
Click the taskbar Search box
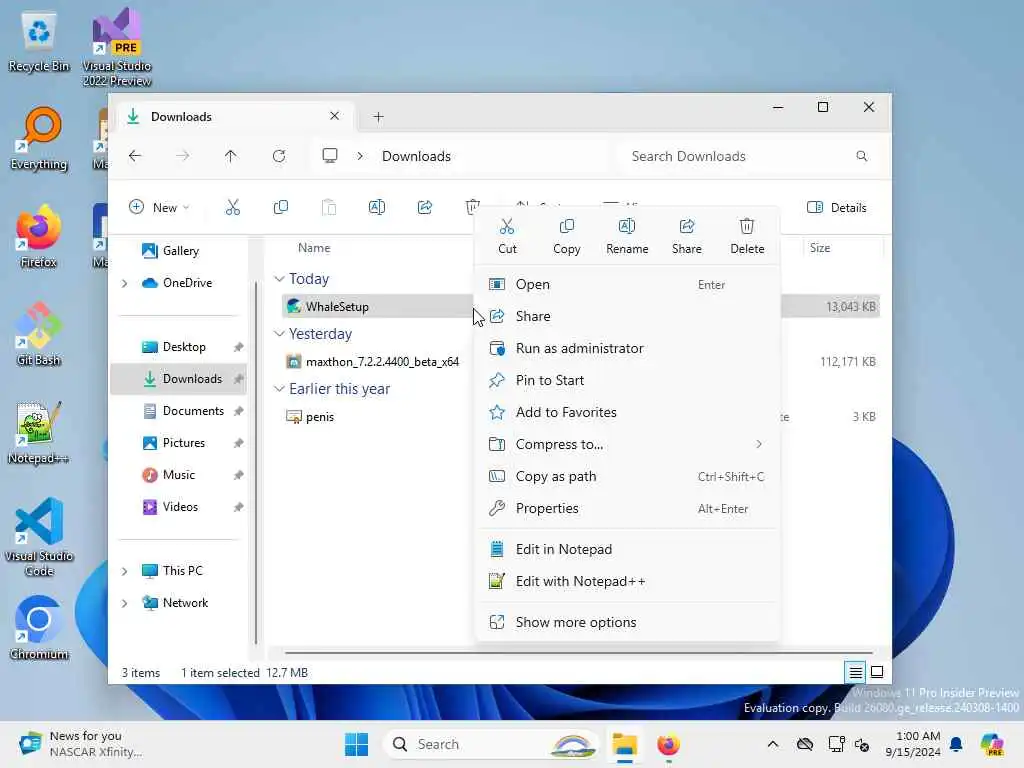(x=490, y=744)
